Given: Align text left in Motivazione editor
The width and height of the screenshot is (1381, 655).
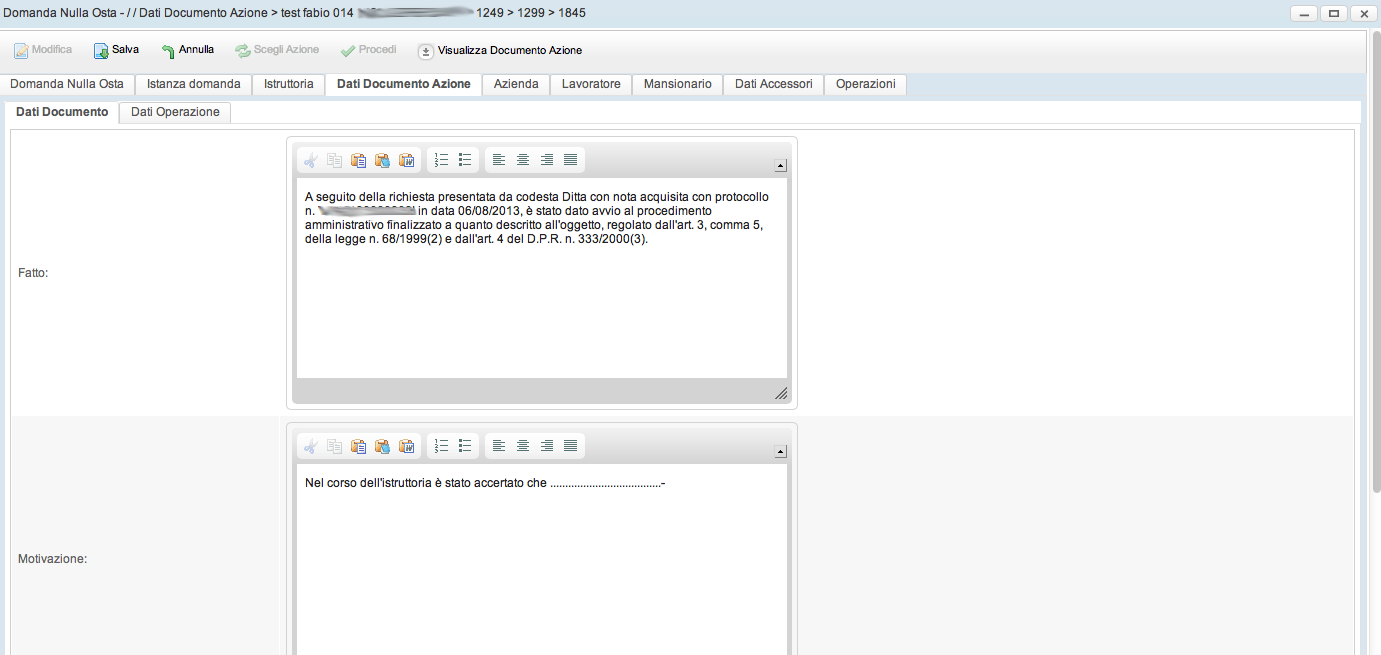Looking at the screenshot, I should 498,446.
